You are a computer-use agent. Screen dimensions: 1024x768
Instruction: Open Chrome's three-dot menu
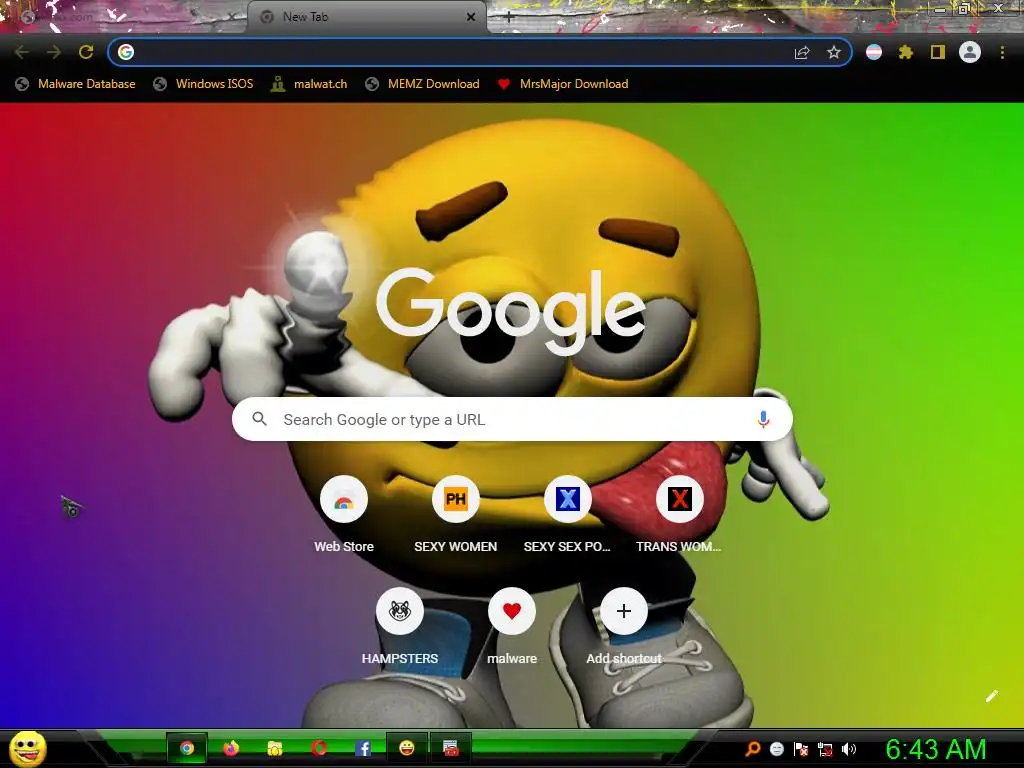point(1002,52)
